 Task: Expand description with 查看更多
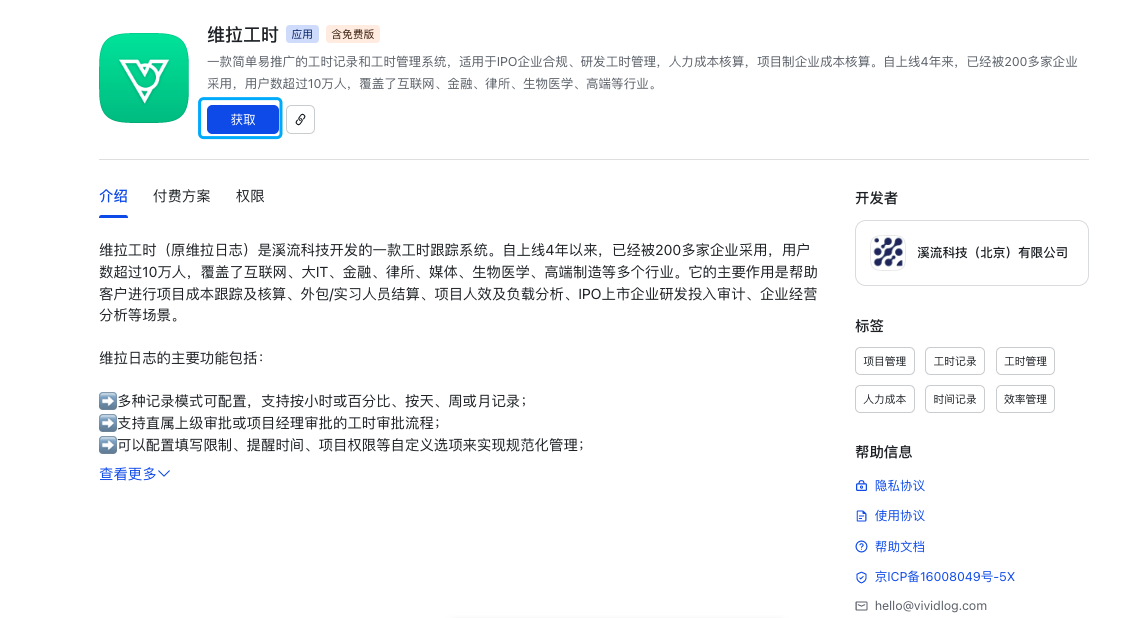(135, 474)
